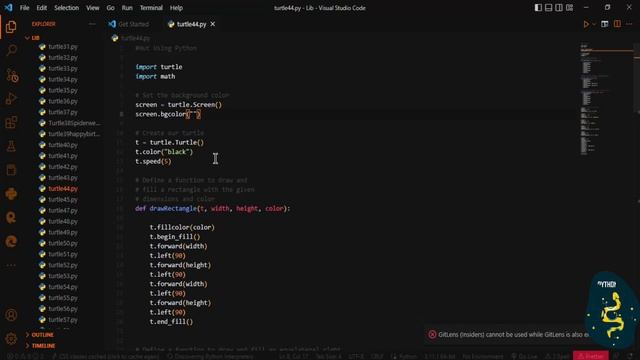Click the GitLens error notification message
640x360 pixels.
coord(513,335)
